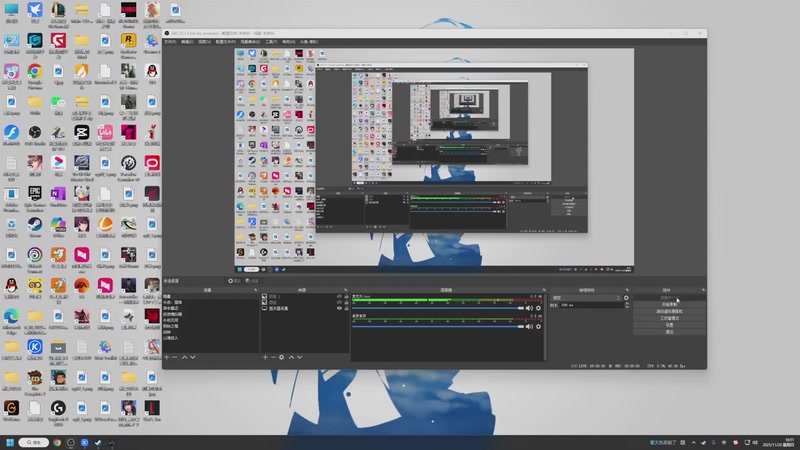The image size is (800, 450).
Task: Open settings gear of first mixer channel
Action: tap(538, 308)
